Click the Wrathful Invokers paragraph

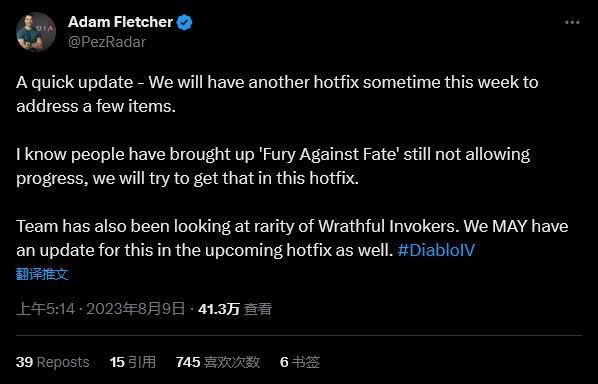pos(292,238)
